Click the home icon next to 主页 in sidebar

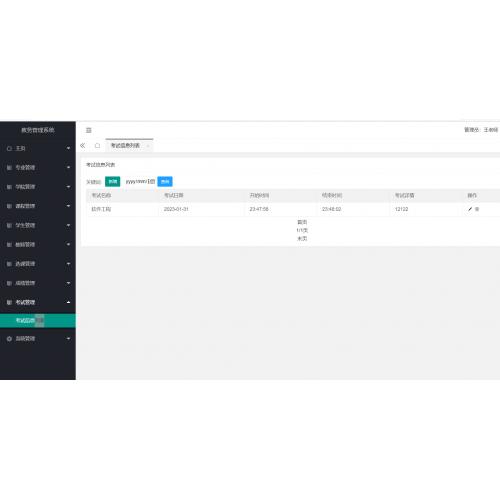click(x=9, y=148)
